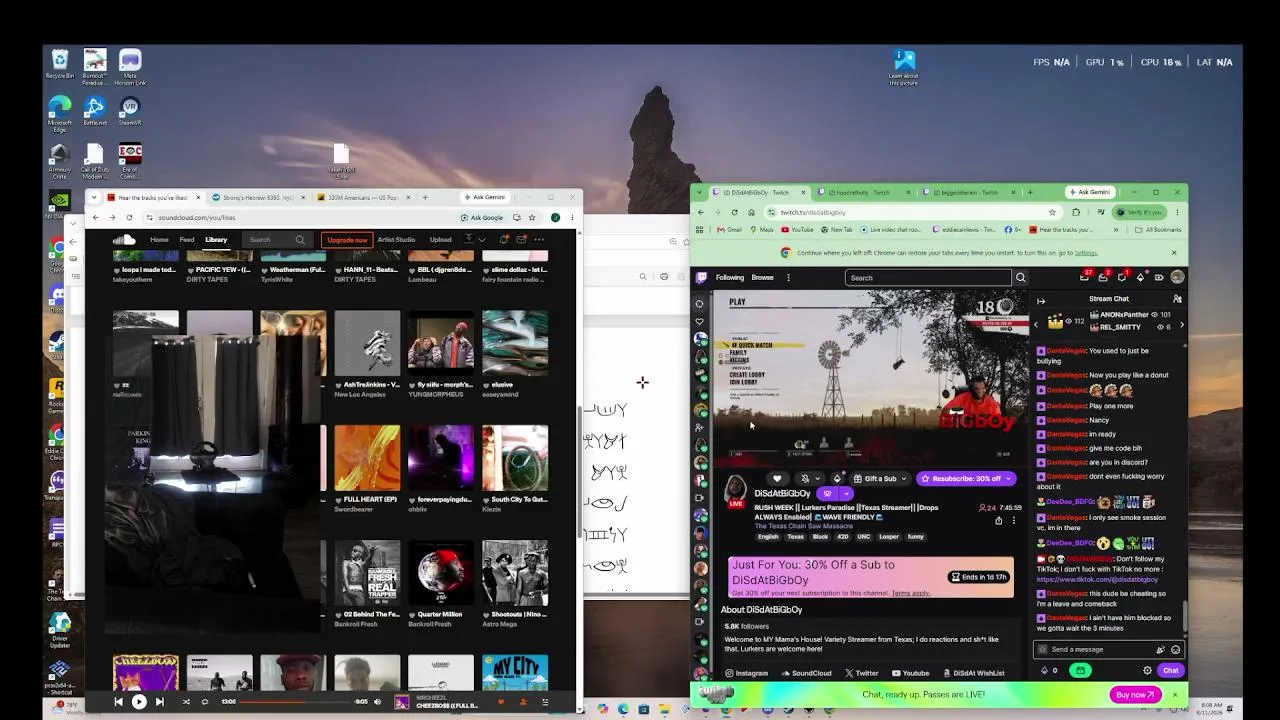Reload the SoundCloud page

point(129,217)
